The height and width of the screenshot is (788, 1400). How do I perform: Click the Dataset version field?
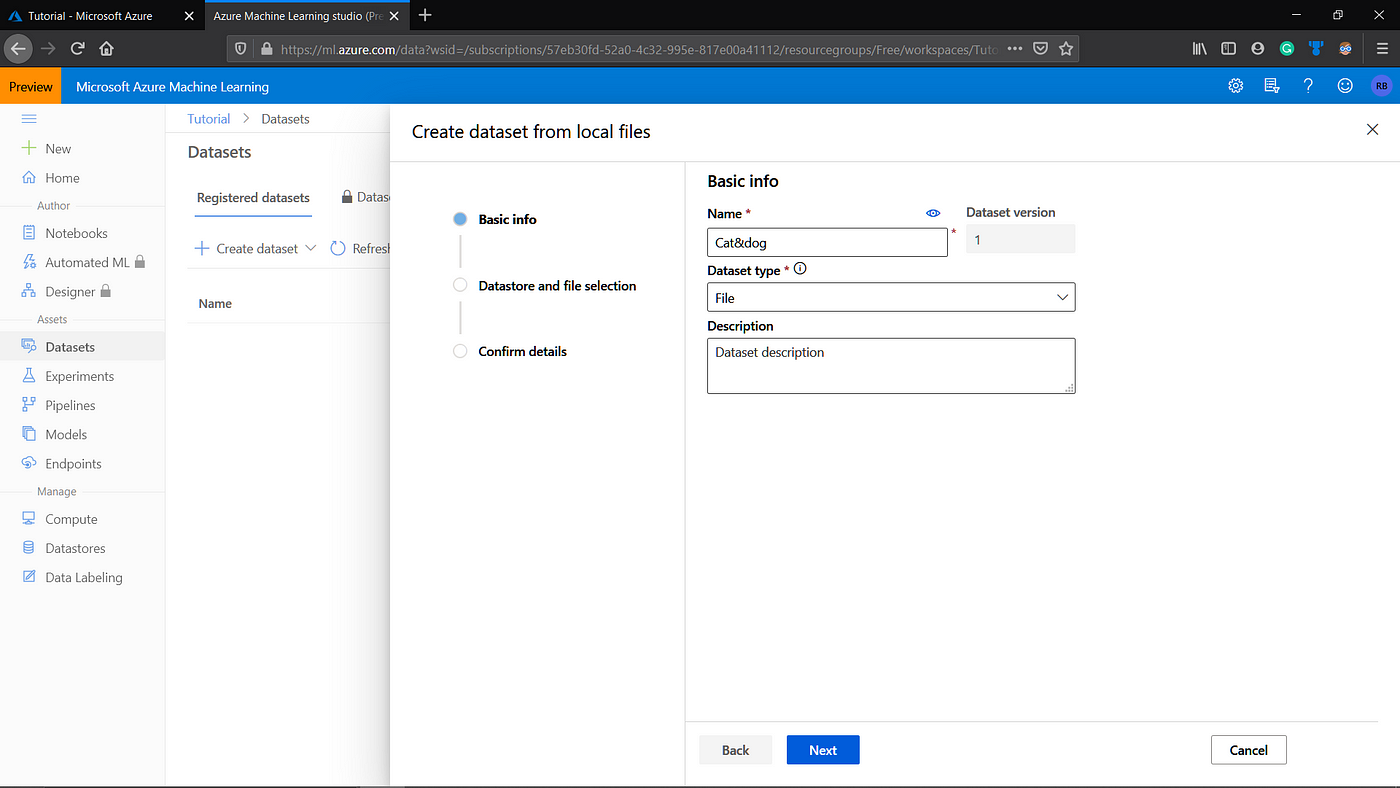(x=1020, y=239)
